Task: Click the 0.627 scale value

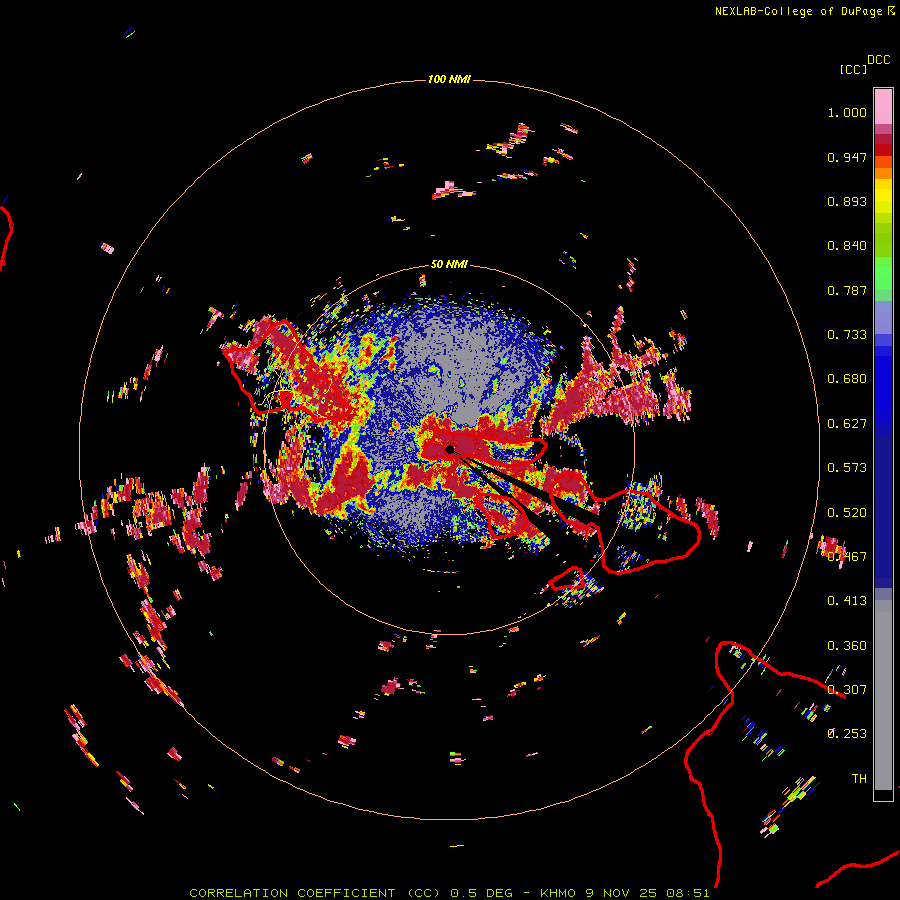Action: click(x=847, y=424)
